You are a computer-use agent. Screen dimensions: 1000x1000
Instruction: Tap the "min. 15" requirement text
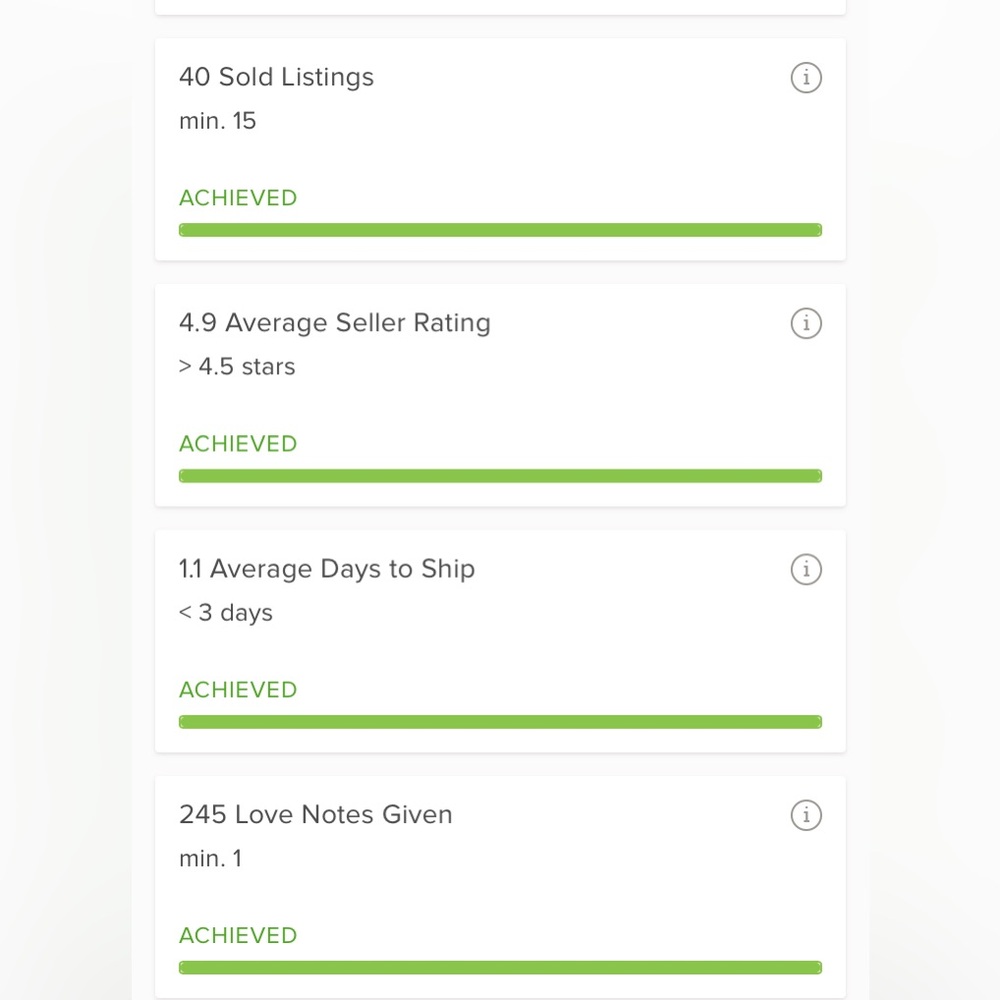[x=217, y=121]
